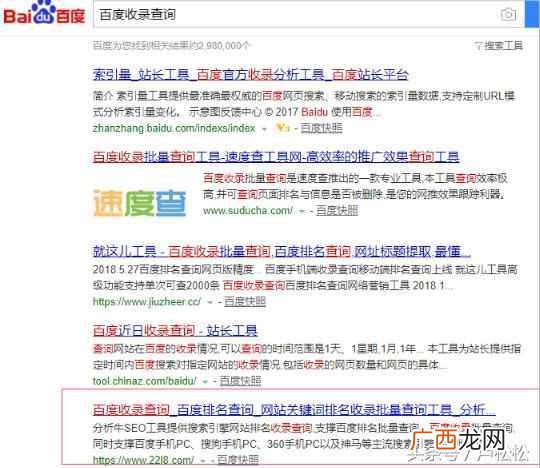540x468 pixels.
Task: Click www.suducha.com URL
Action: [x=248, y=210]
